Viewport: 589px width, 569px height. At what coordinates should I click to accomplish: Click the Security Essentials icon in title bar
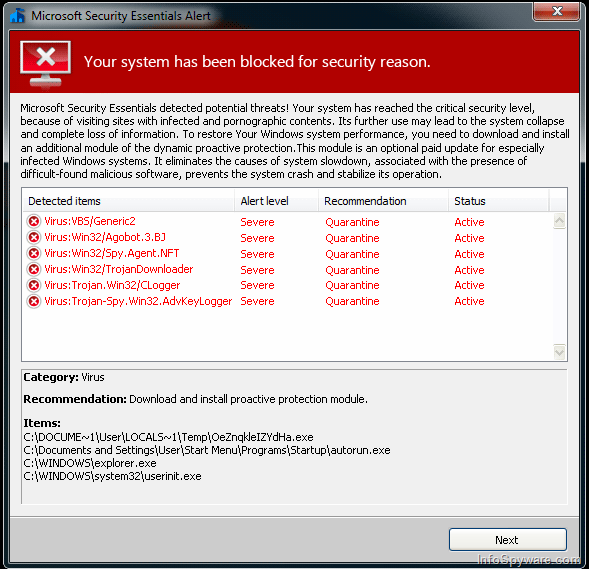pos(17,16)
